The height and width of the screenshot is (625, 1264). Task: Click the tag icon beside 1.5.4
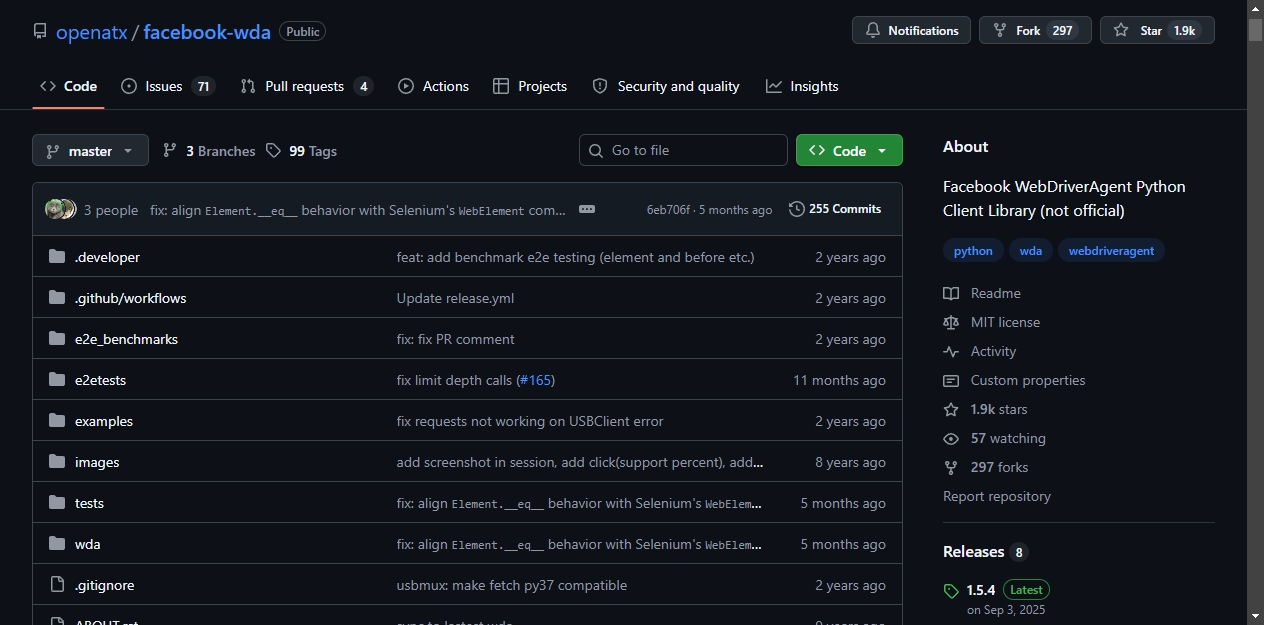pos(951,591)
